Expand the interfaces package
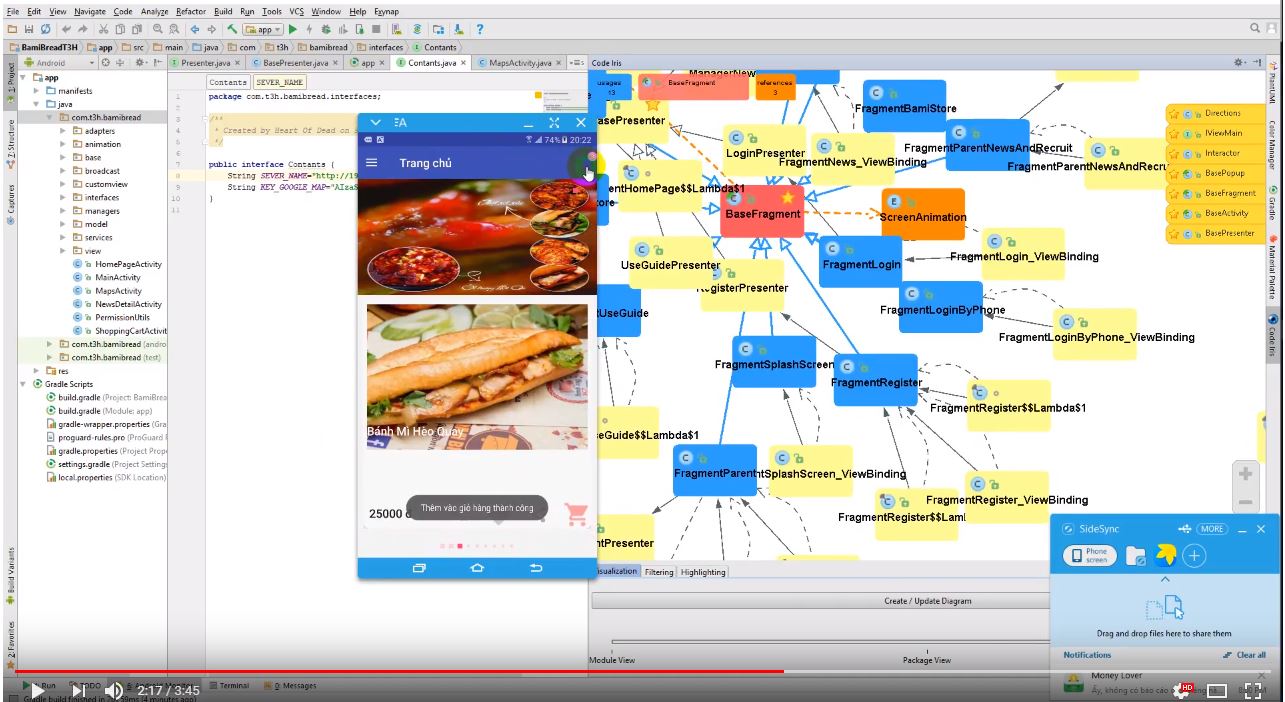 (63, 197)
